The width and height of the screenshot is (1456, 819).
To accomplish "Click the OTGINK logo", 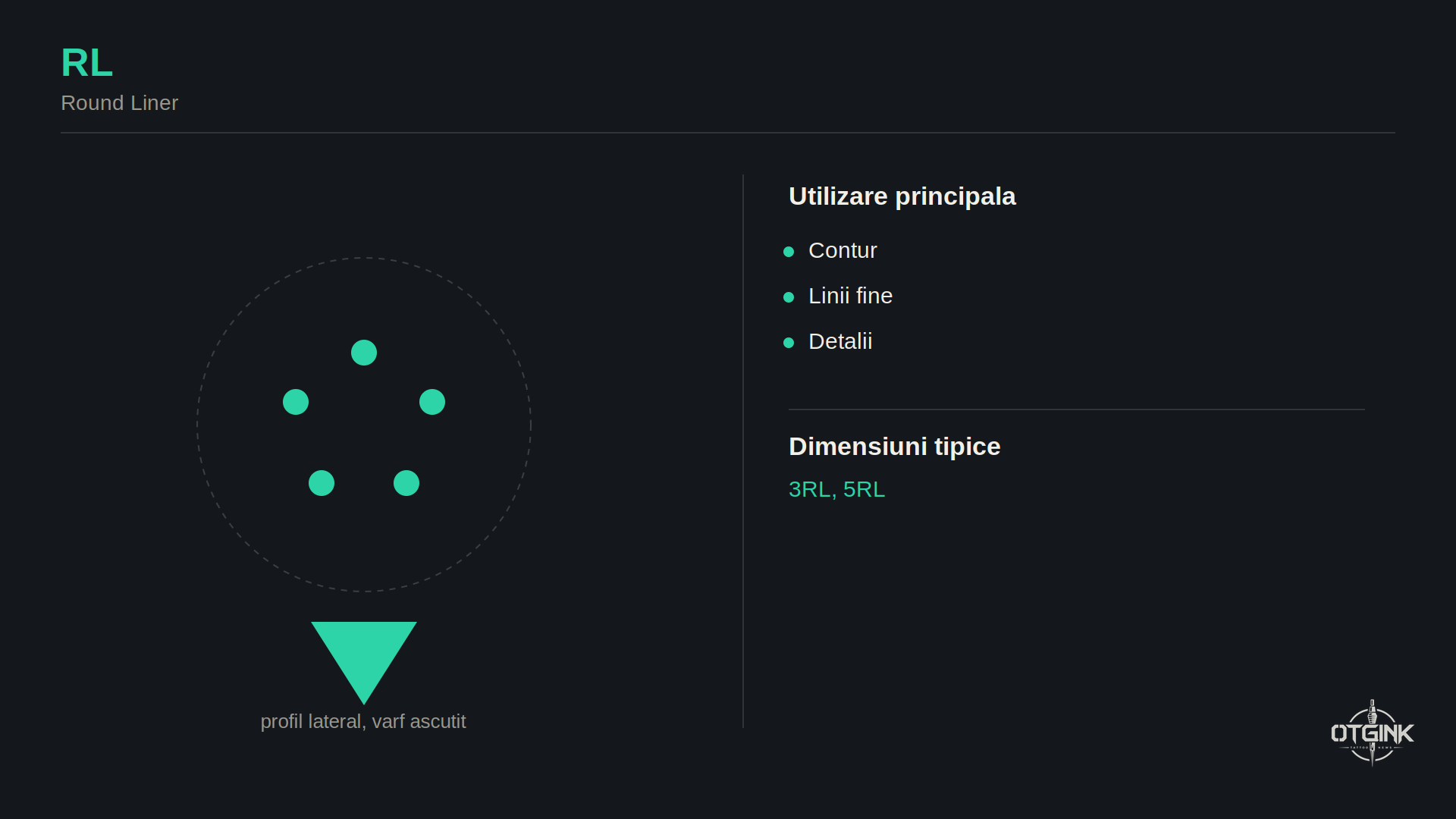I will [1372, 733].
